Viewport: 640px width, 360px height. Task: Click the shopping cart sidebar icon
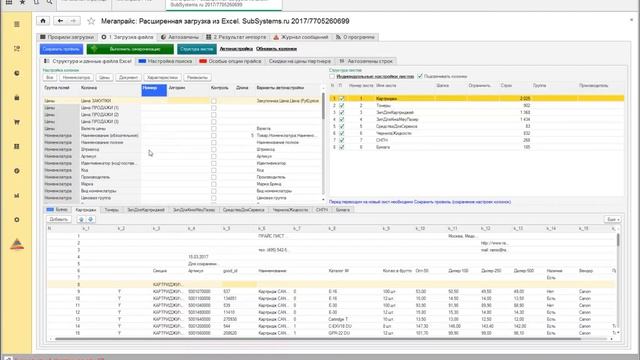tap(17, 122)
